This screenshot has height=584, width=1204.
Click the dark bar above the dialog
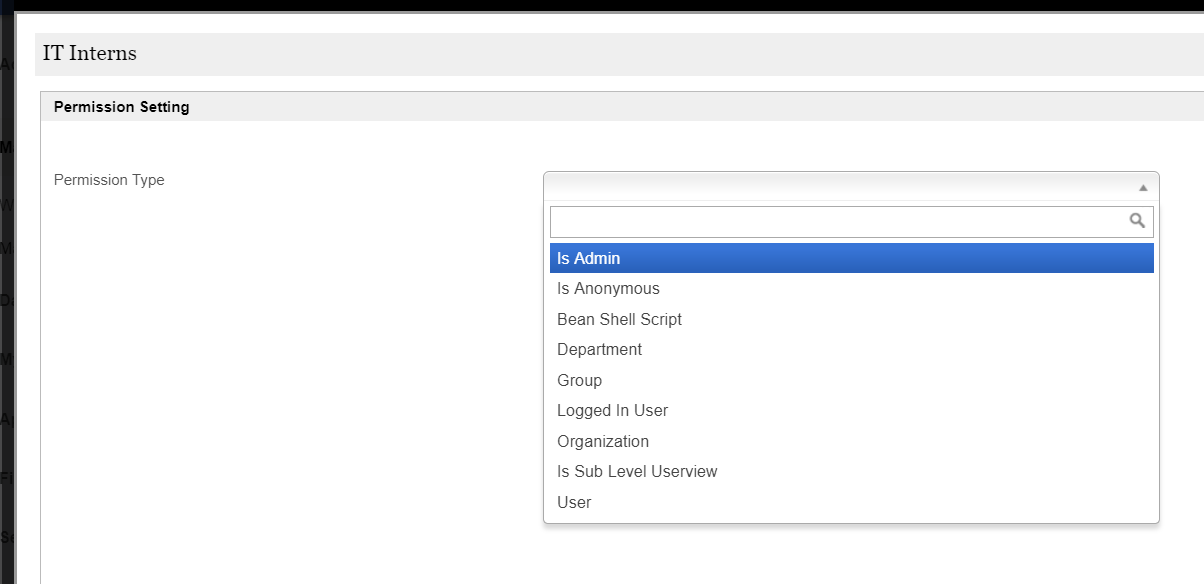[600, 5]
